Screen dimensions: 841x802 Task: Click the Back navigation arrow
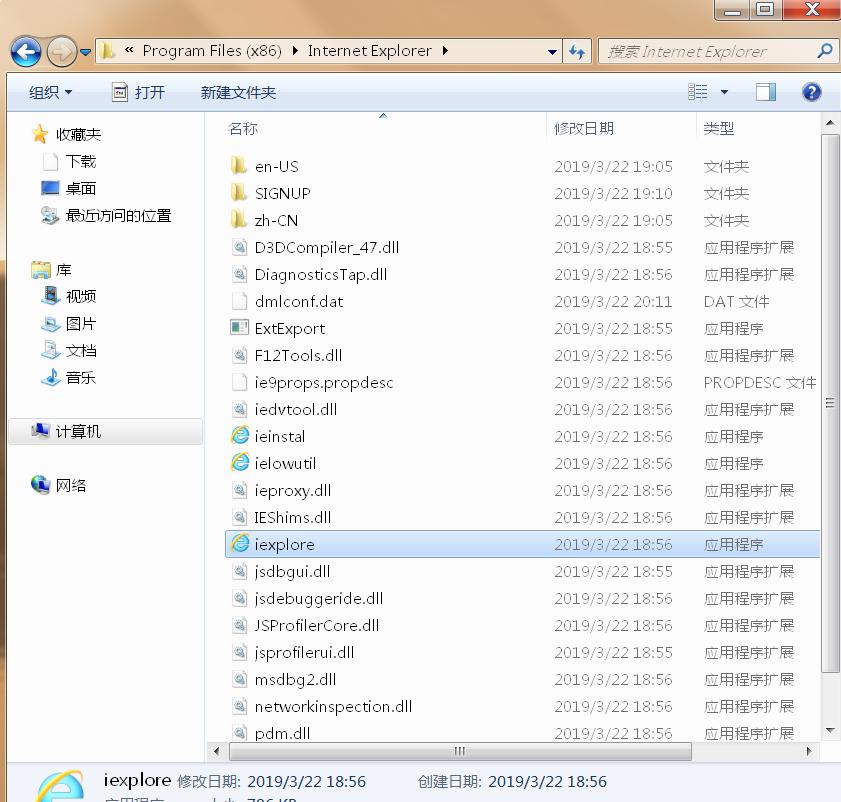(x=27, y=51)
